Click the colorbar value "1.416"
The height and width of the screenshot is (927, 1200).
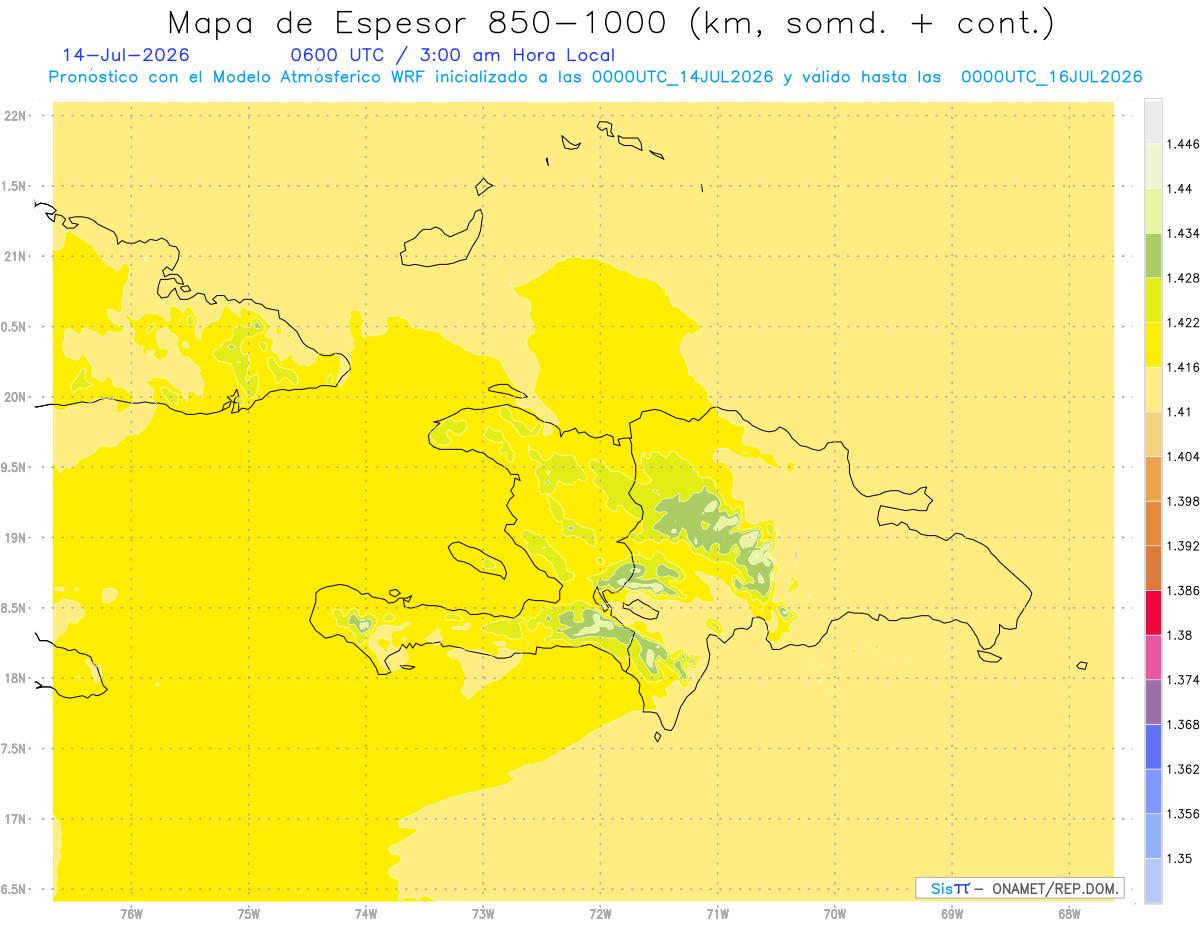[x=1183, y=367]
